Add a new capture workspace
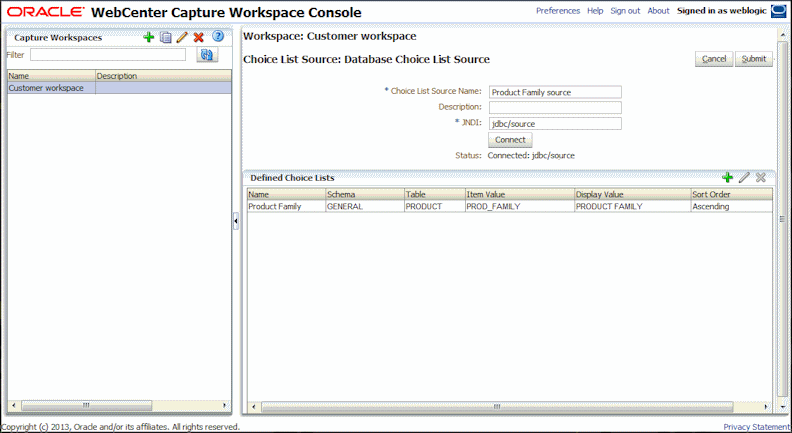Screen dimensions: 792x433 148,37
